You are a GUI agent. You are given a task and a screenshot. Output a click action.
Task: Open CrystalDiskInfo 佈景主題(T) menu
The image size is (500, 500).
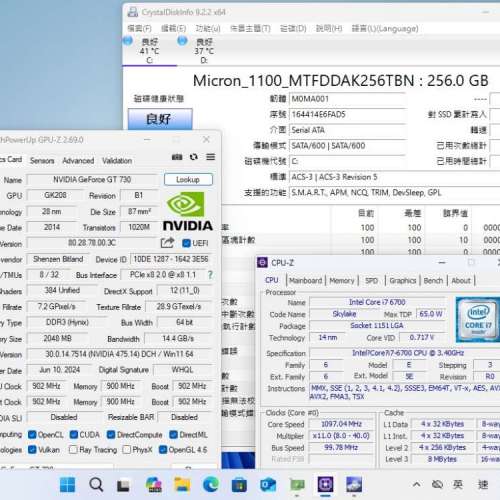point(250,28)
